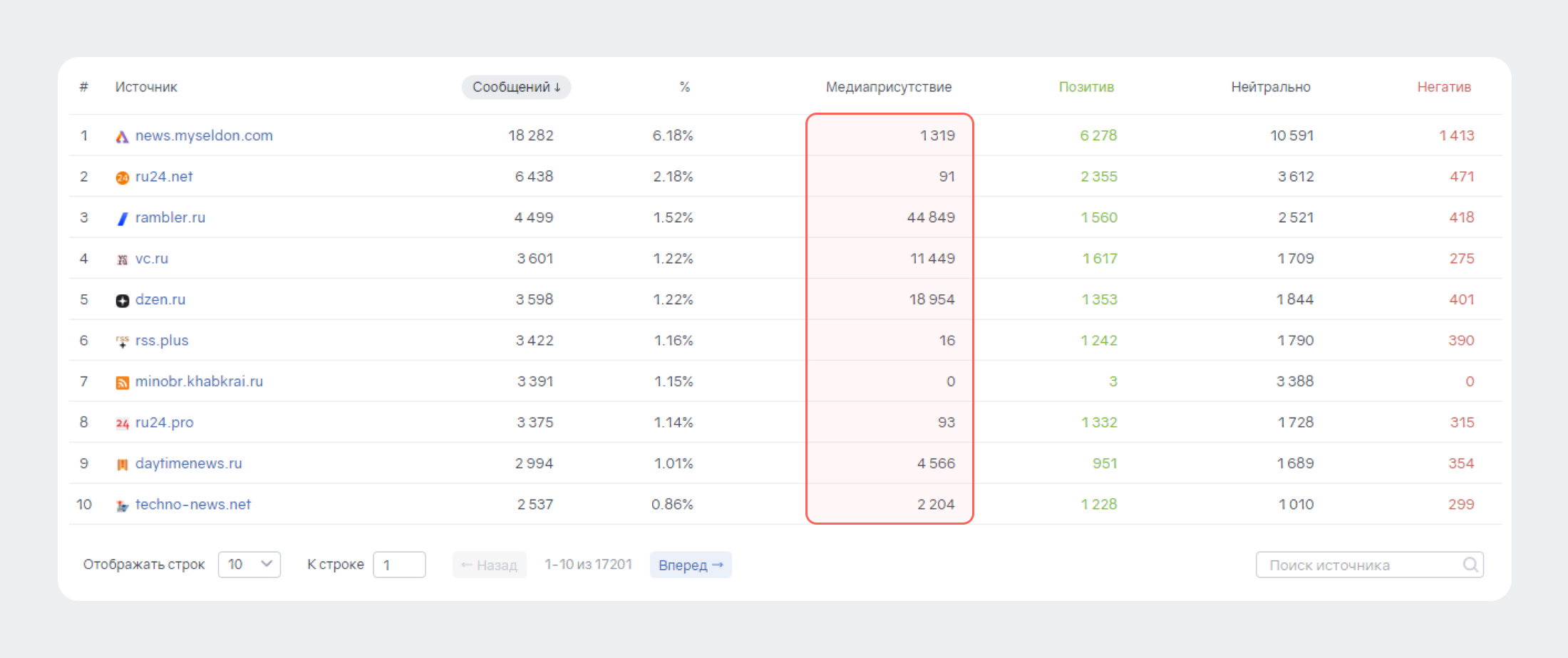Click media presence value 11 449
1568x658 pixels.
[933, 258]
